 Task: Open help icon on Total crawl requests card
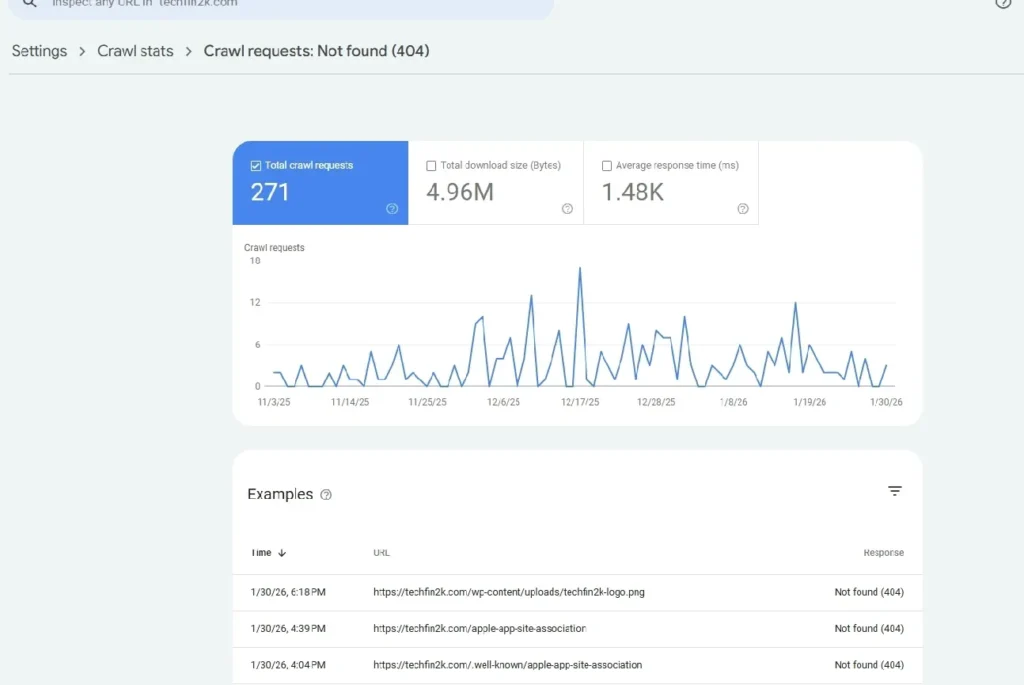click(392, 209)
